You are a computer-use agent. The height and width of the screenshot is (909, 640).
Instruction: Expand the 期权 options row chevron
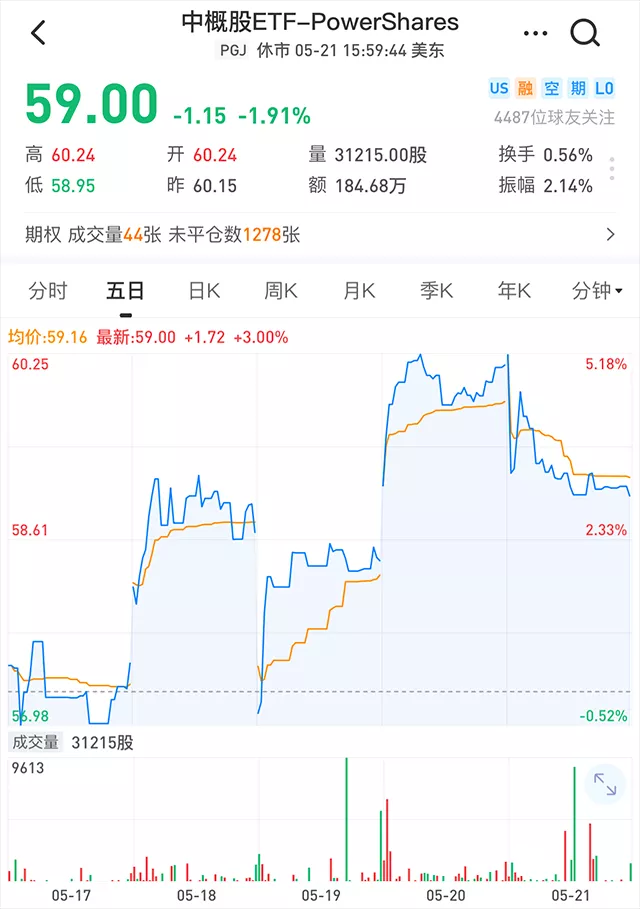click(610, 234)
